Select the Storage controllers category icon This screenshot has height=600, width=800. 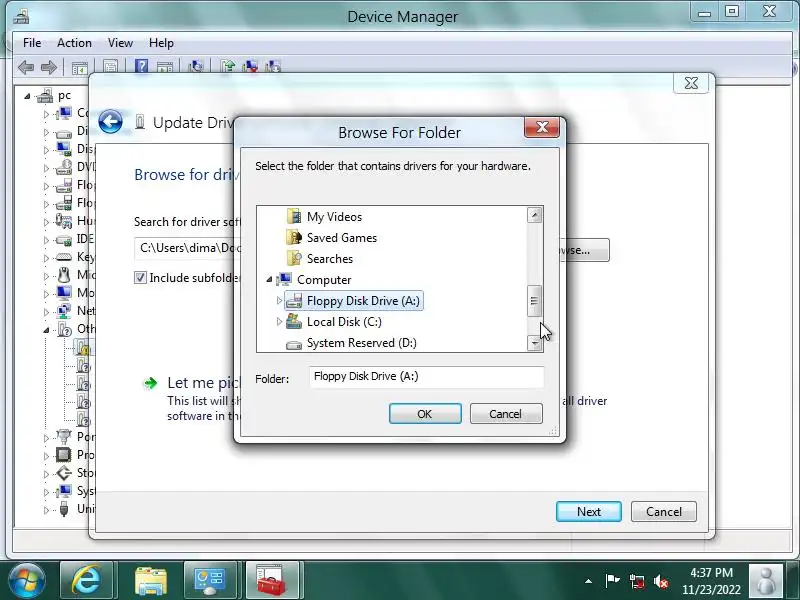pyautogui.click(x=63, y=473)
